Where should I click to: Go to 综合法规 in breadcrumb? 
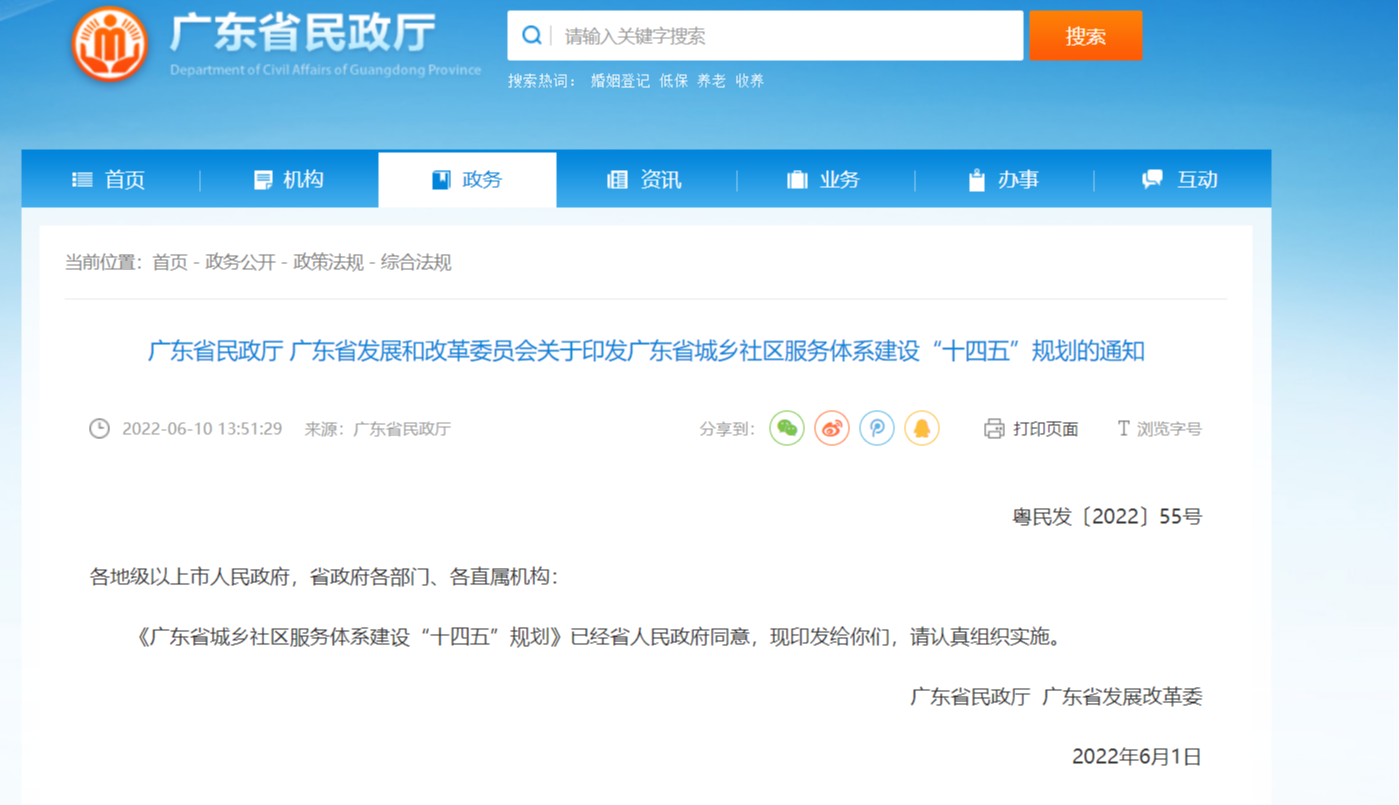416,262
